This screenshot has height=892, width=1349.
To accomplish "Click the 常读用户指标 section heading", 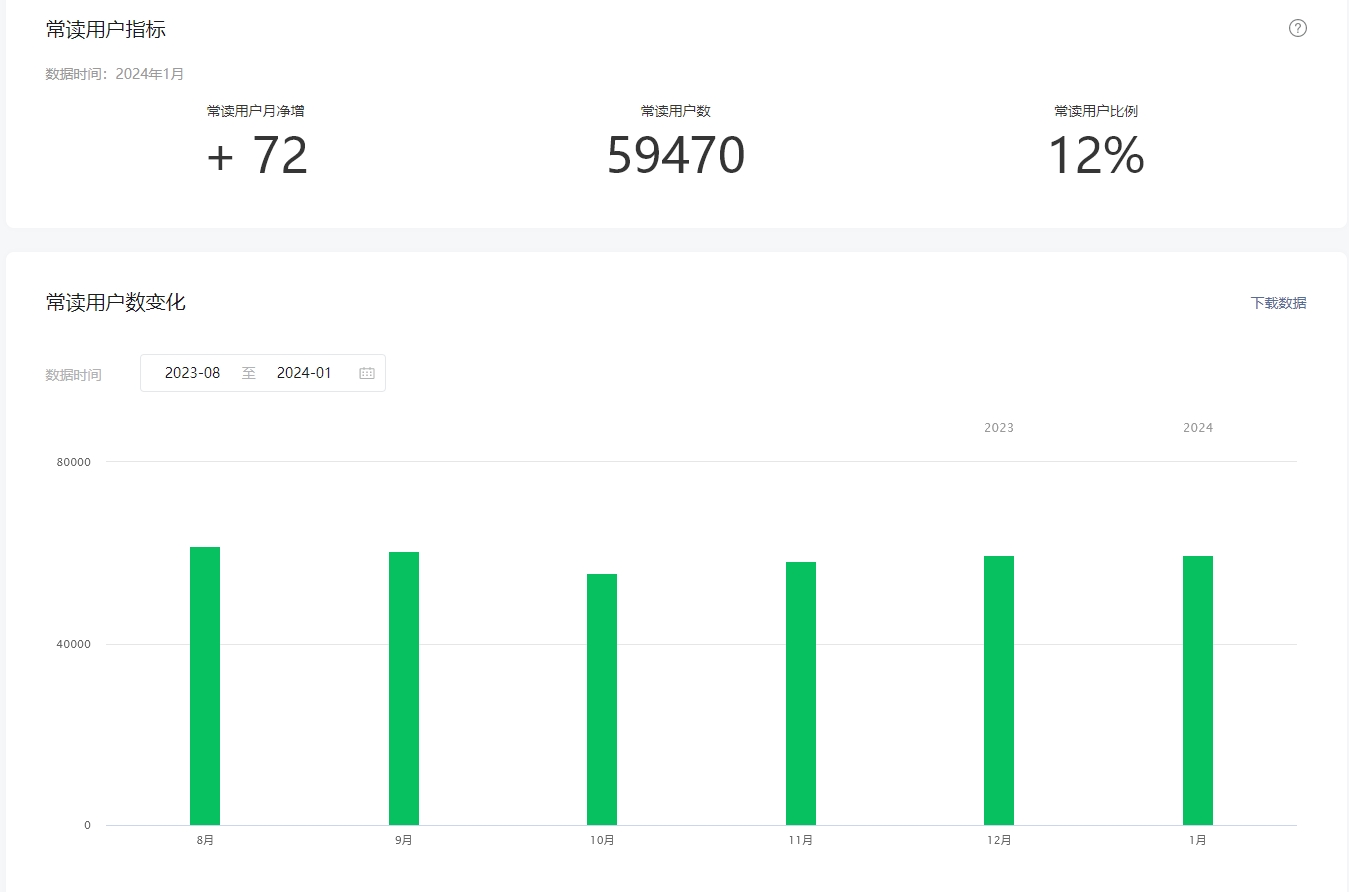I will pyautogui.click(x=106, y=30).
